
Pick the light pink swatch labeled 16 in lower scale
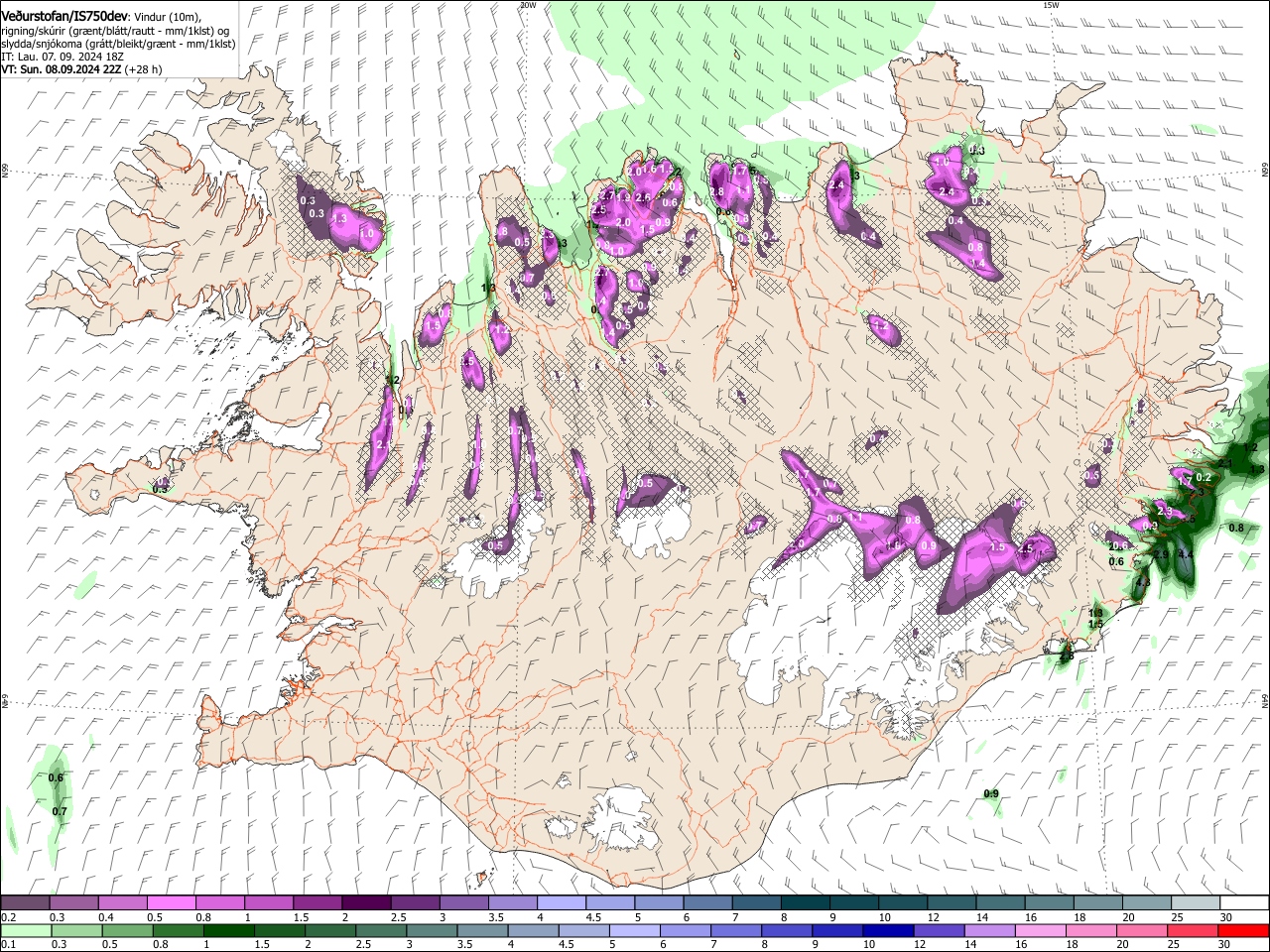coord(1042,930)
